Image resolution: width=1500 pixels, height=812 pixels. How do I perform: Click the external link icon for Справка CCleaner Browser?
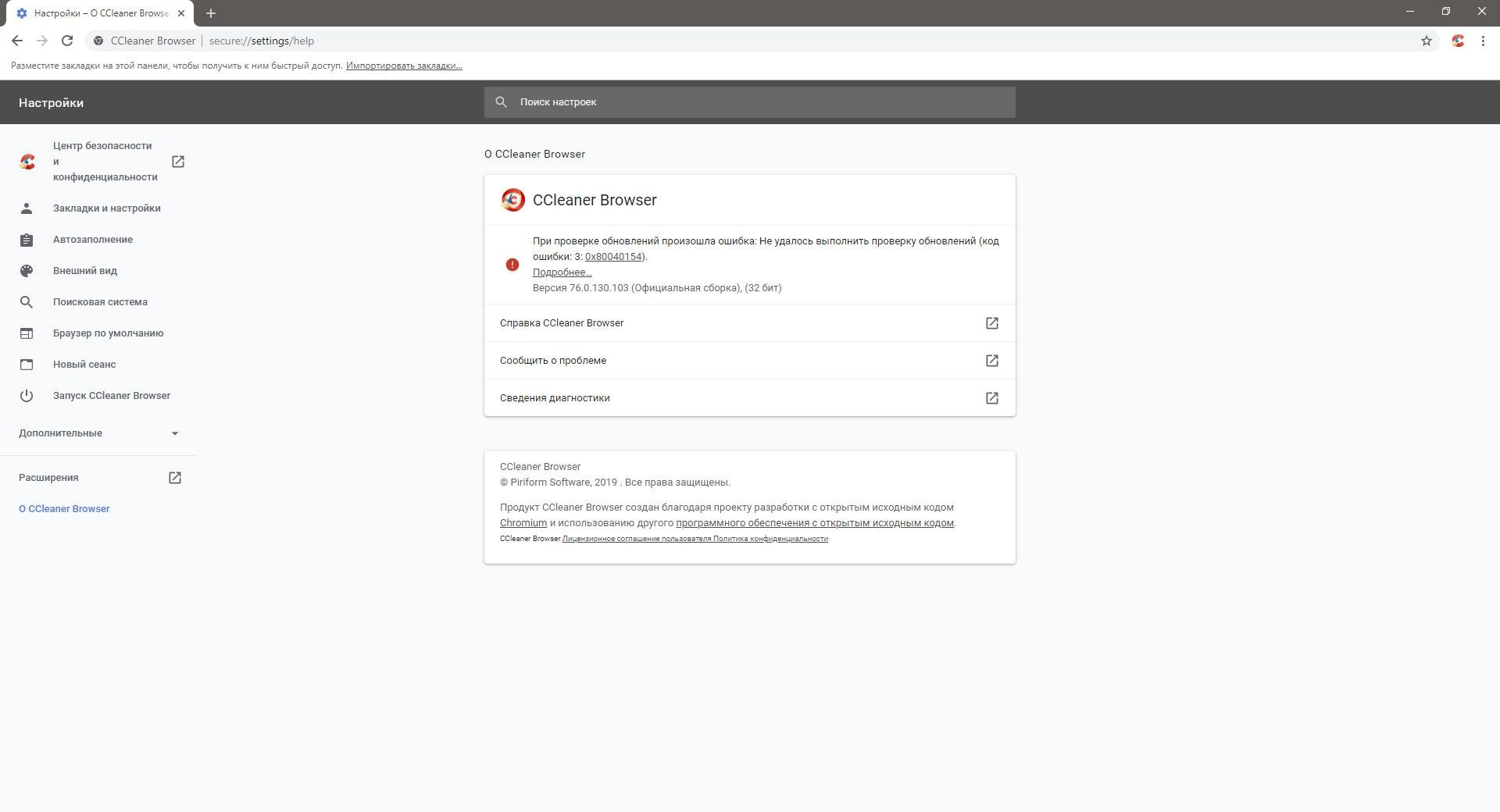[x=992, y=323]
